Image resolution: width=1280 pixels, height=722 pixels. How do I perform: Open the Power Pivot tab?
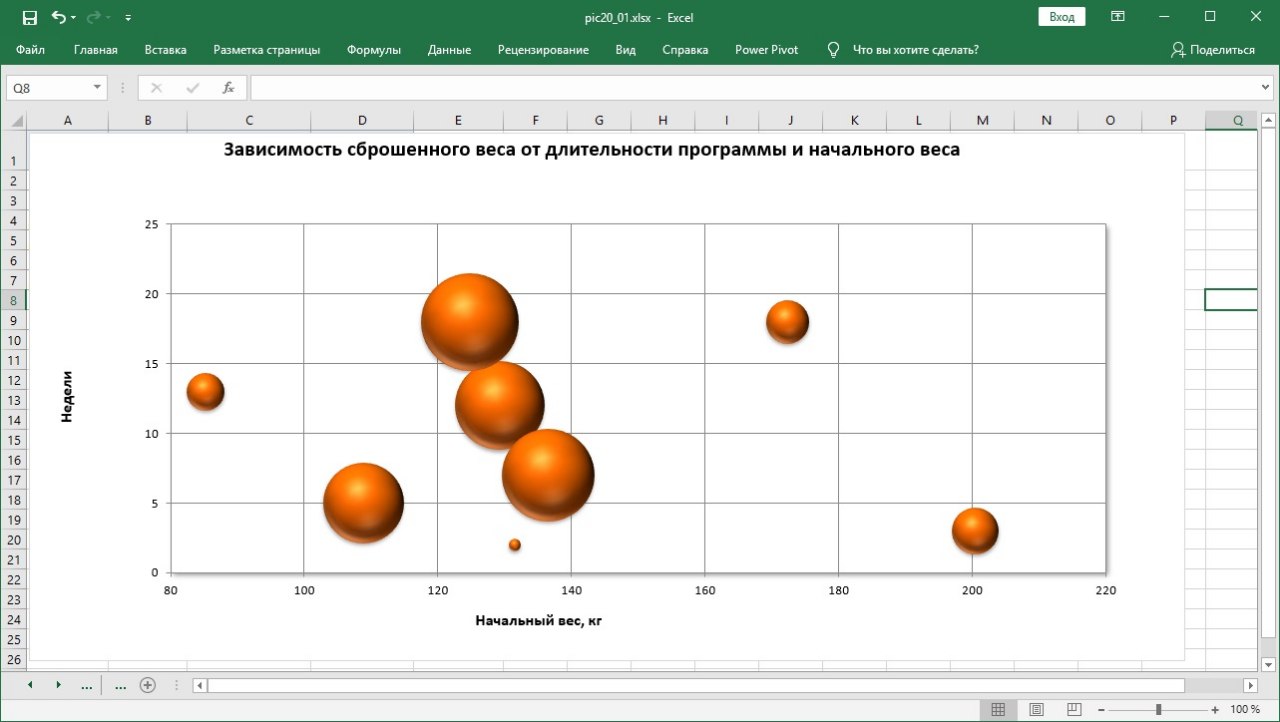[767, 50]
